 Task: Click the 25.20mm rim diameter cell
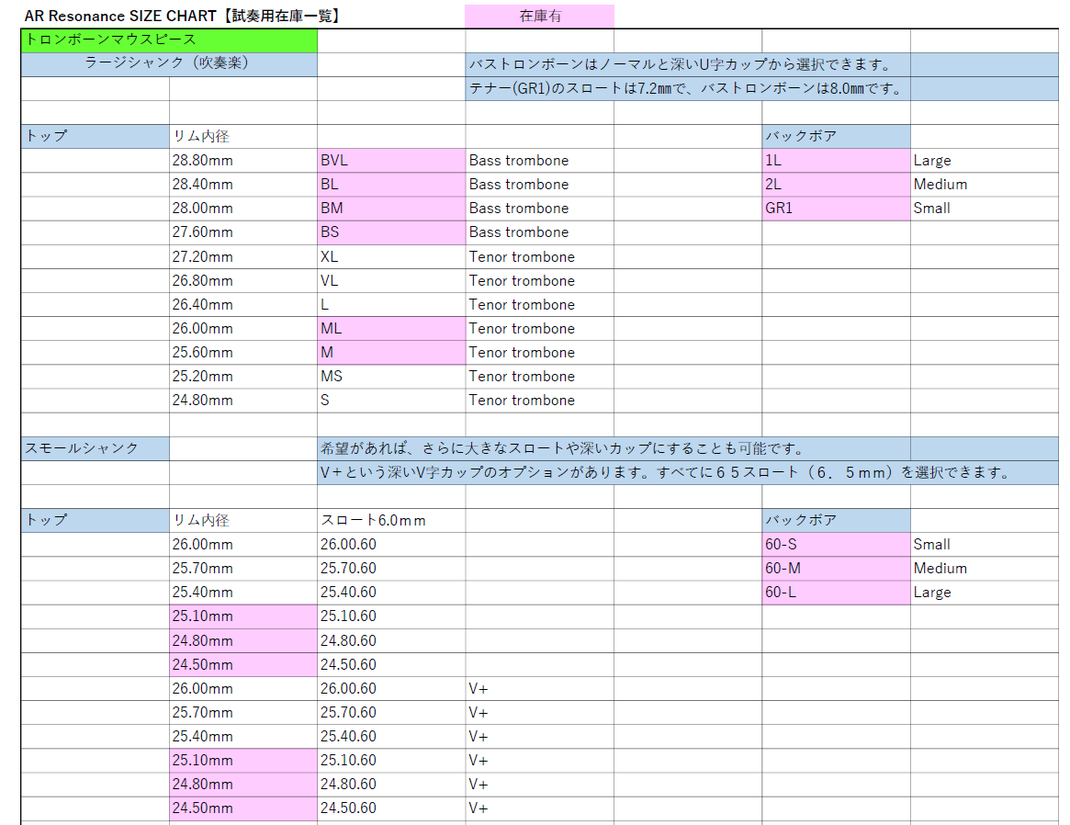pos(243,376)
